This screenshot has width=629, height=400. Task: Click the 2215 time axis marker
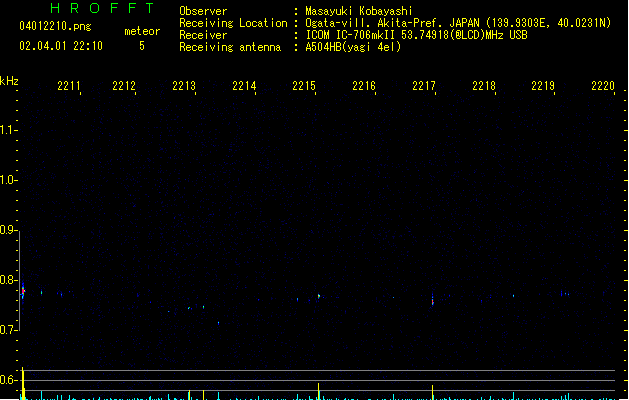304,86
